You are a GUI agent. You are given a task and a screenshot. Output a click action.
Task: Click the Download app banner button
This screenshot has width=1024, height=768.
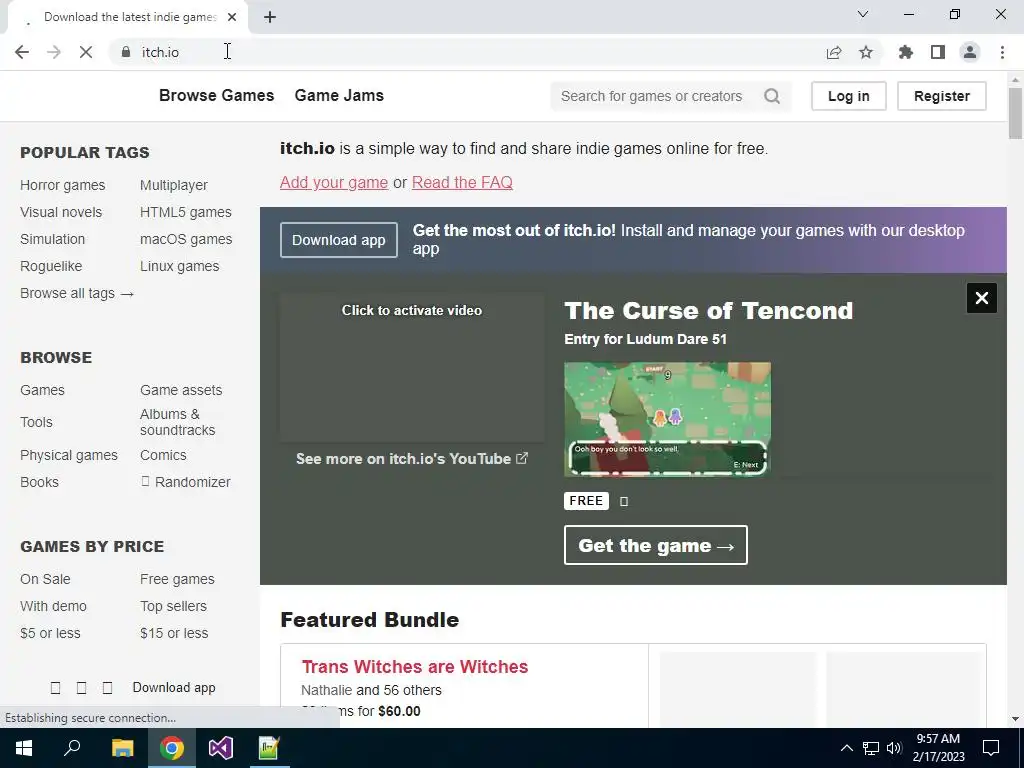339,240
